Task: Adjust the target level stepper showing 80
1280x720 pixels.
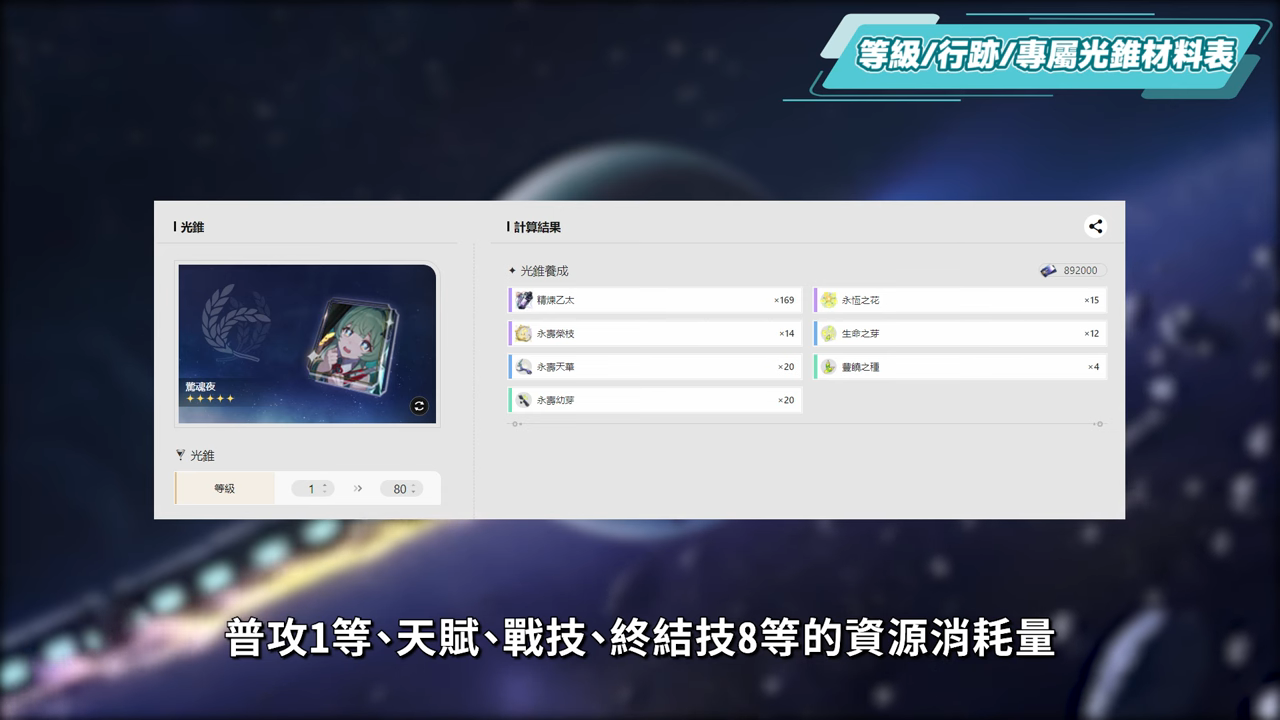Action: (401, 489)
